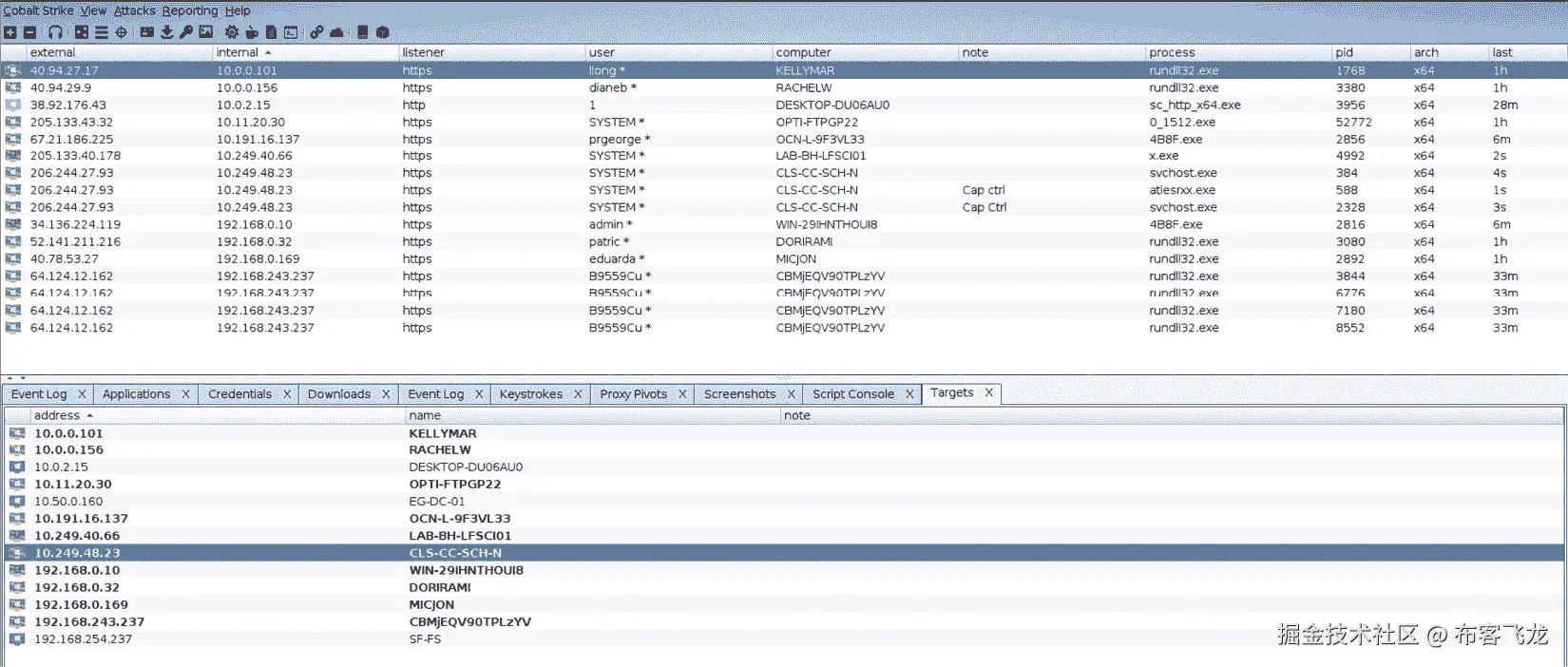Viewport: 1568px width, 667px height.
Task: Open Manage Web Server cloud icon
Action: [x=336, y=32]
